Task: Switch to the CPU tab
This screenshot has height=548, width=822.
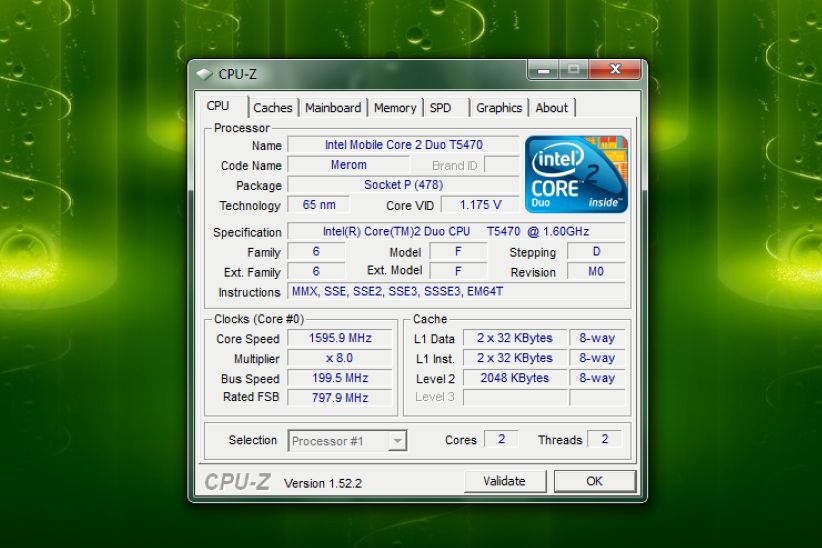Action: [219, 106]
